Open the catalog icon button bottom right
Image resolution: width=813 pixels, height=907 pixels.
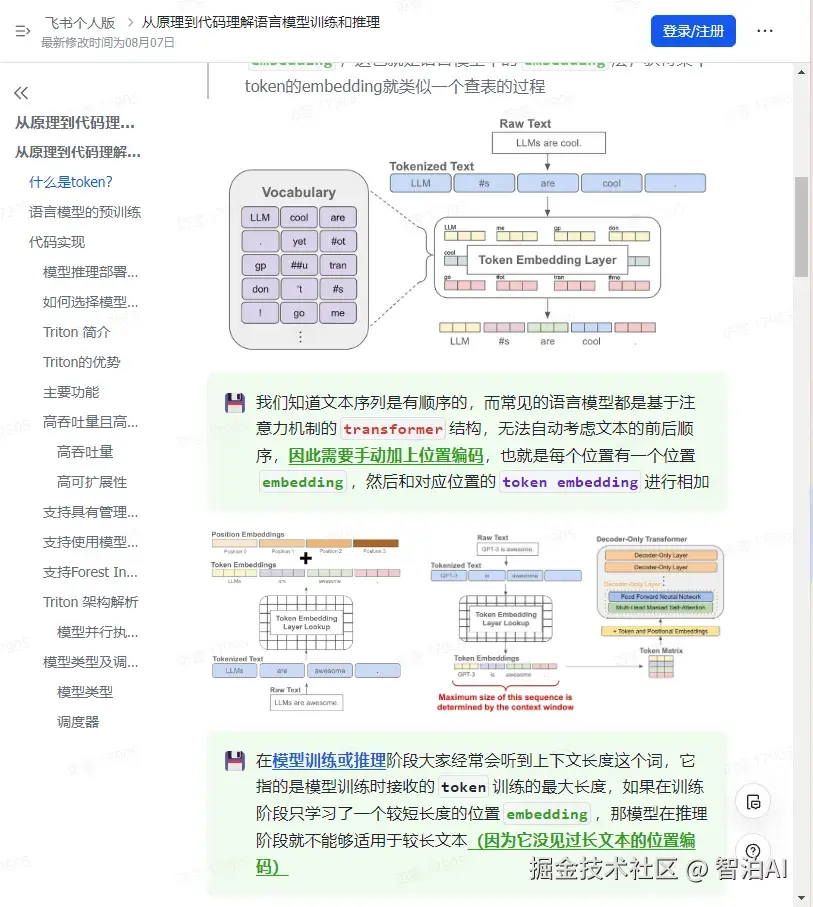[x=753, y=802]
